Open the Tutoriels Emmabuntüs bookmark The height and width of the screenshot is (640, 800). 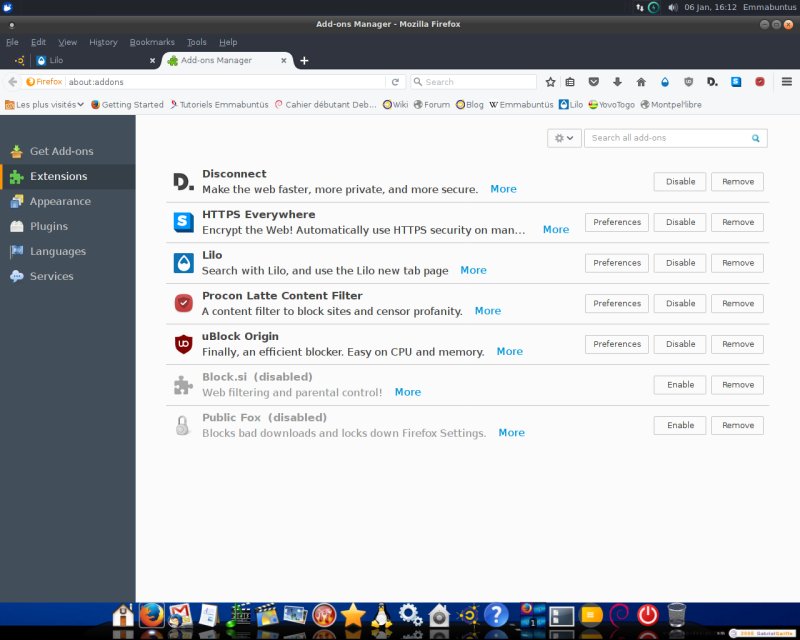(219, 105)
